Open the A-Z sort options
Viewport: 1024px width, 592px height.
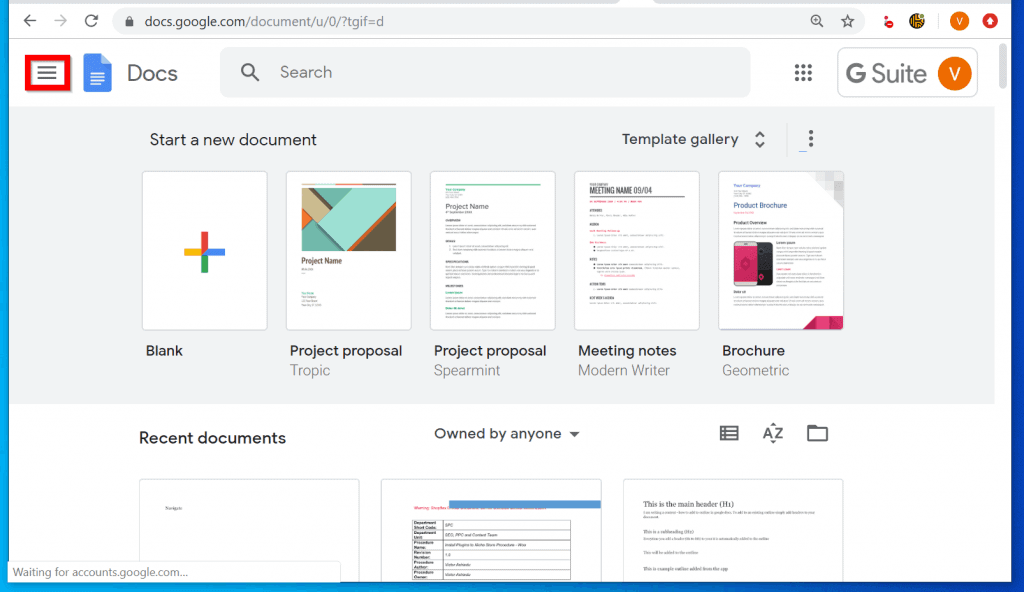click(773, 433)
